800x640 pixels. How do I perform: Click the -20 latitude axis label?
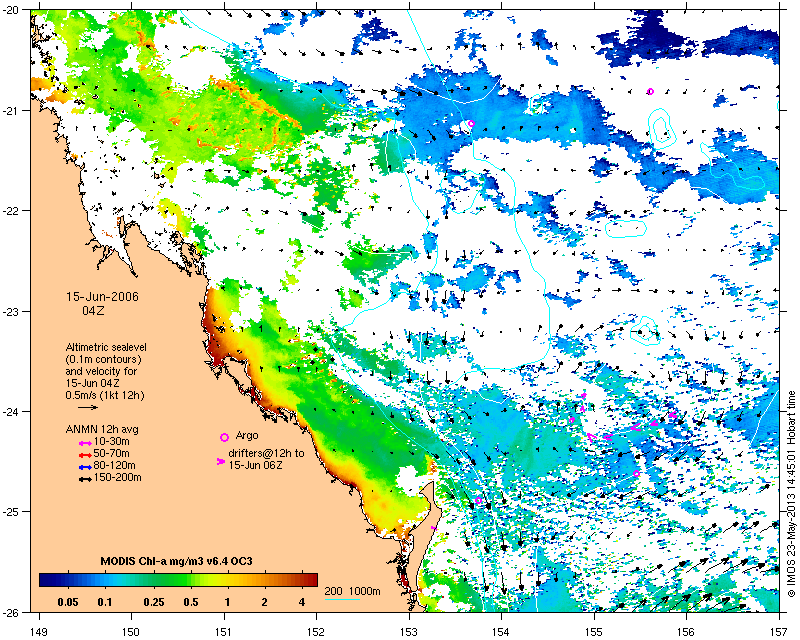(11, 11)
